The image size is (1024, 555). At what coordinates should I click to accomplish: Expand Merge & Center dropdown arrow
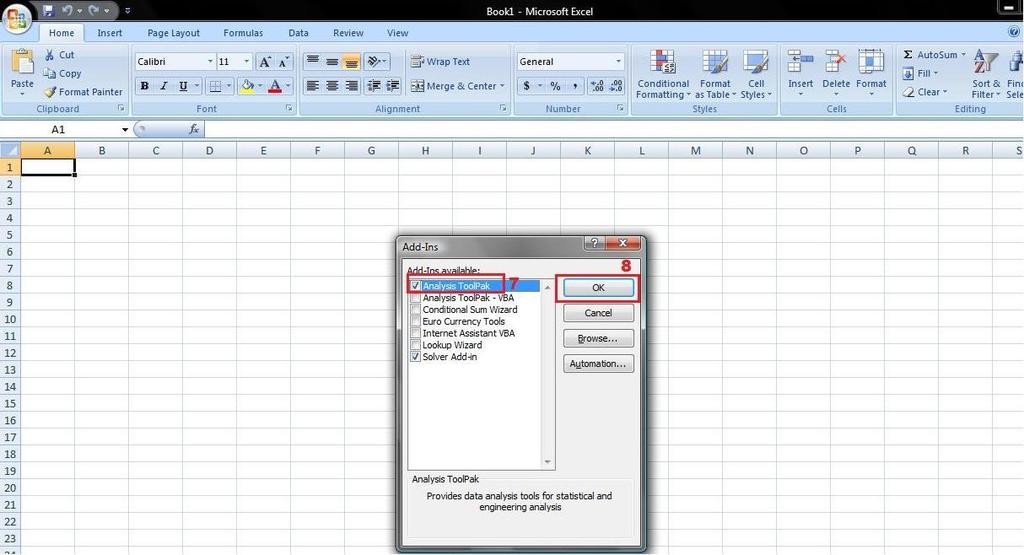coord(502,86)
